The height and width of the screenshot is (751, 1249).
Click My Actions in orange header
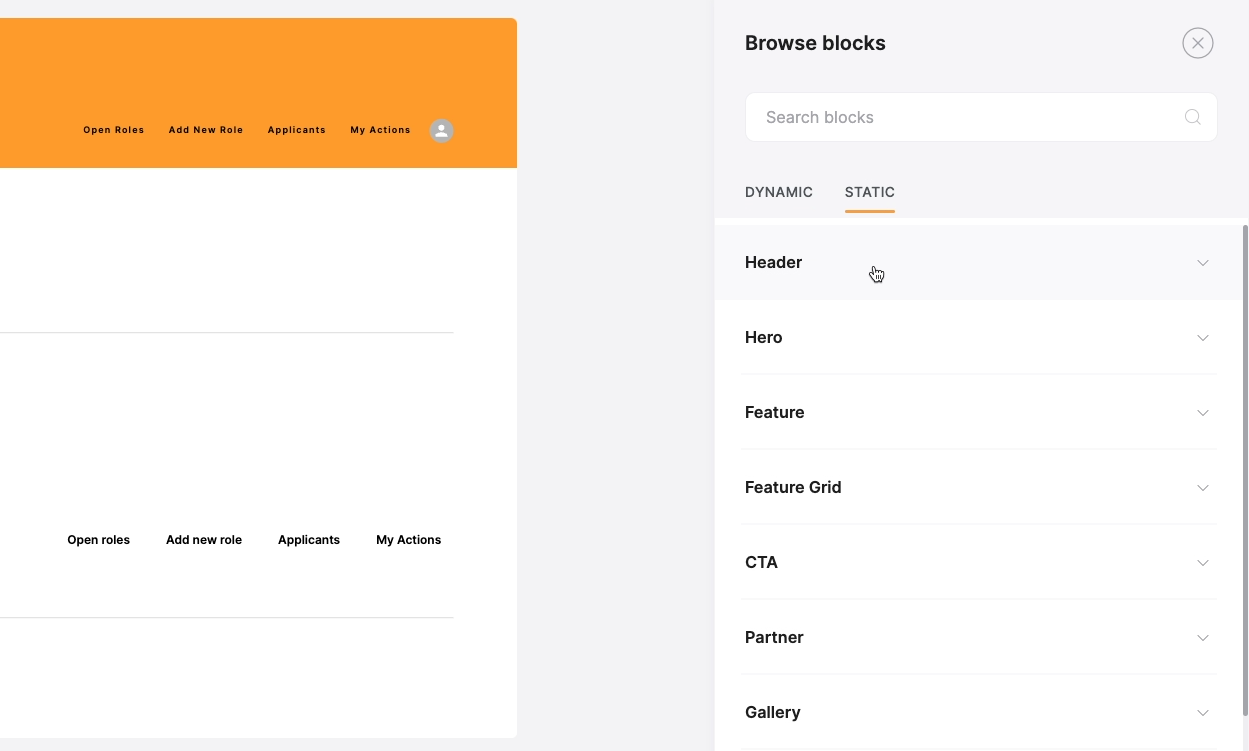coord(380,130)
